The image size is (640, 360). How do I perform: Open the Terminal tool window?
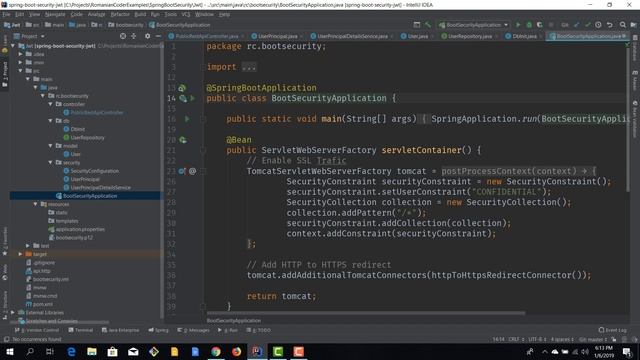pos(81,330)
